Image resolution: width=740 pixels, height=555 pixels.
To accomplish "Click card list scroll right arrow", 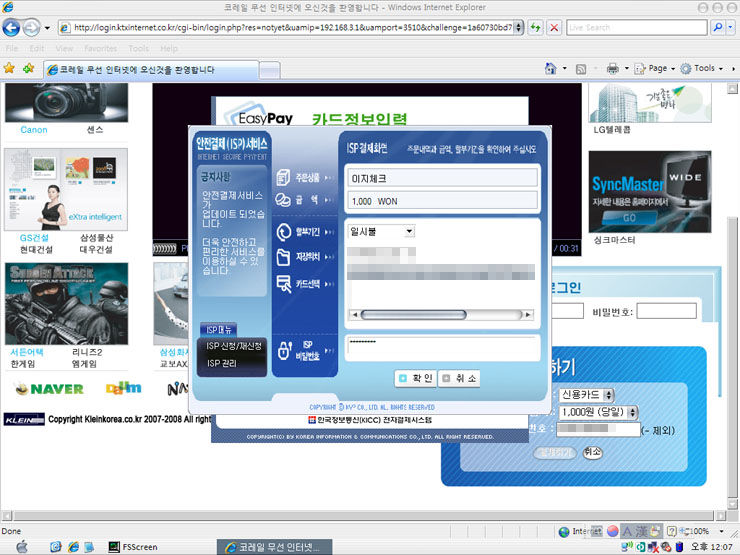I will [528, 314].
